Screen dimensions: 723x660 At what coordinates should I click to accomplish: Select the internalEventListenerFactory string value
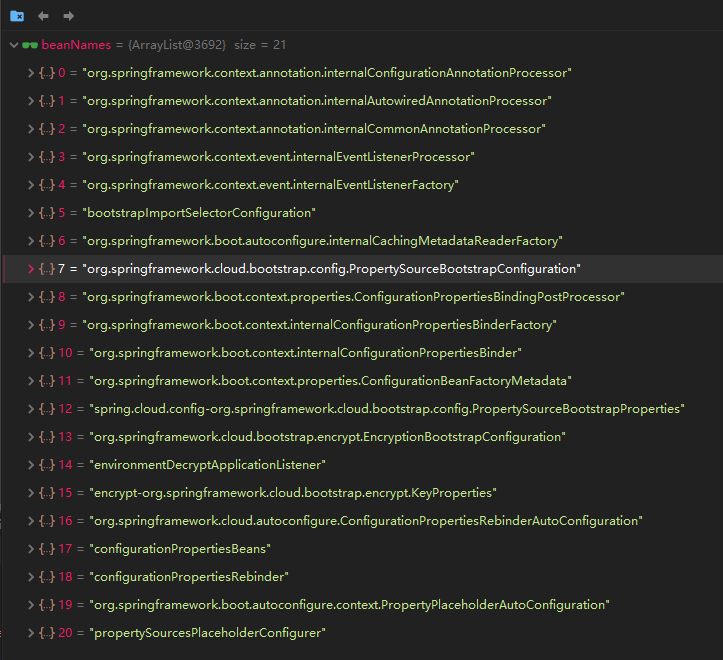coord(270,185)
